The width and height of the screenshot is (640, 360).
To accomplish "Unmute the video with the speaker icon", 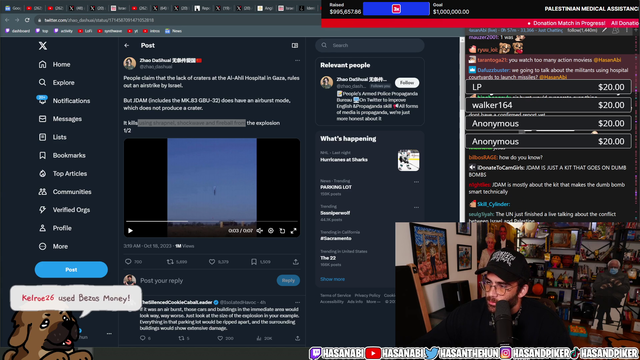I will (260, 231).
